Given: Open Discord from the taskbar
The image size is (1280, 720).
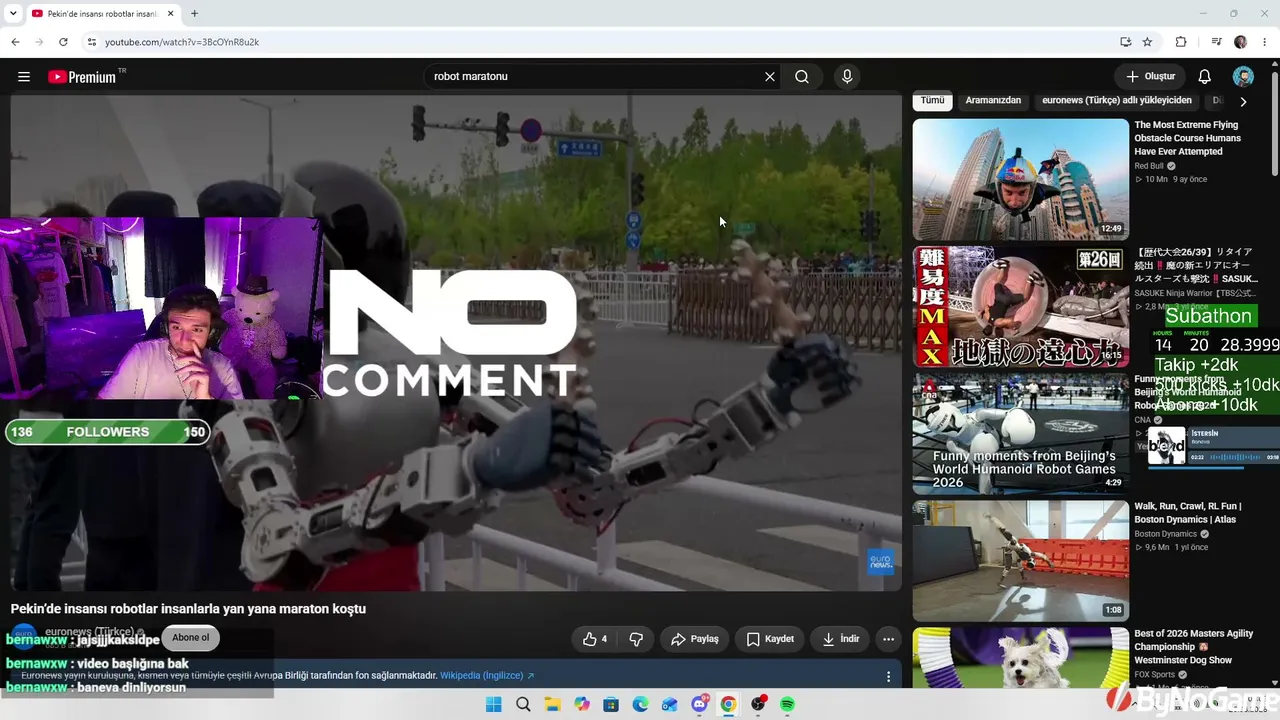Looking at the screenshot, I should (x=699, y=705).
